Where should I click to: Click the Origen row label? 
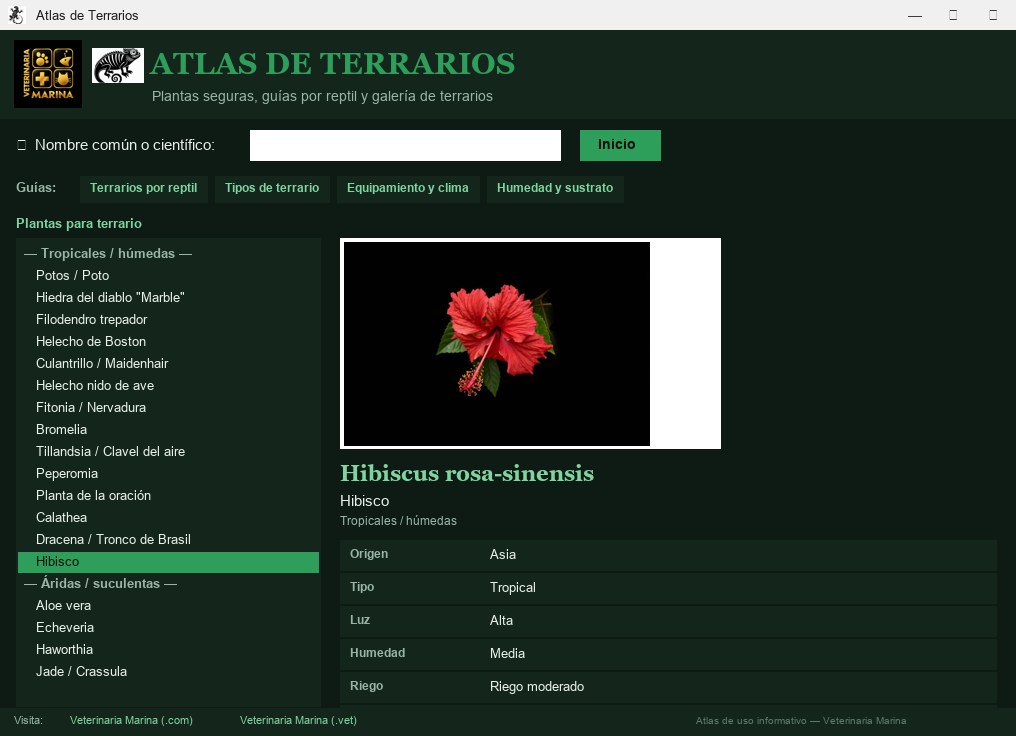369,554
